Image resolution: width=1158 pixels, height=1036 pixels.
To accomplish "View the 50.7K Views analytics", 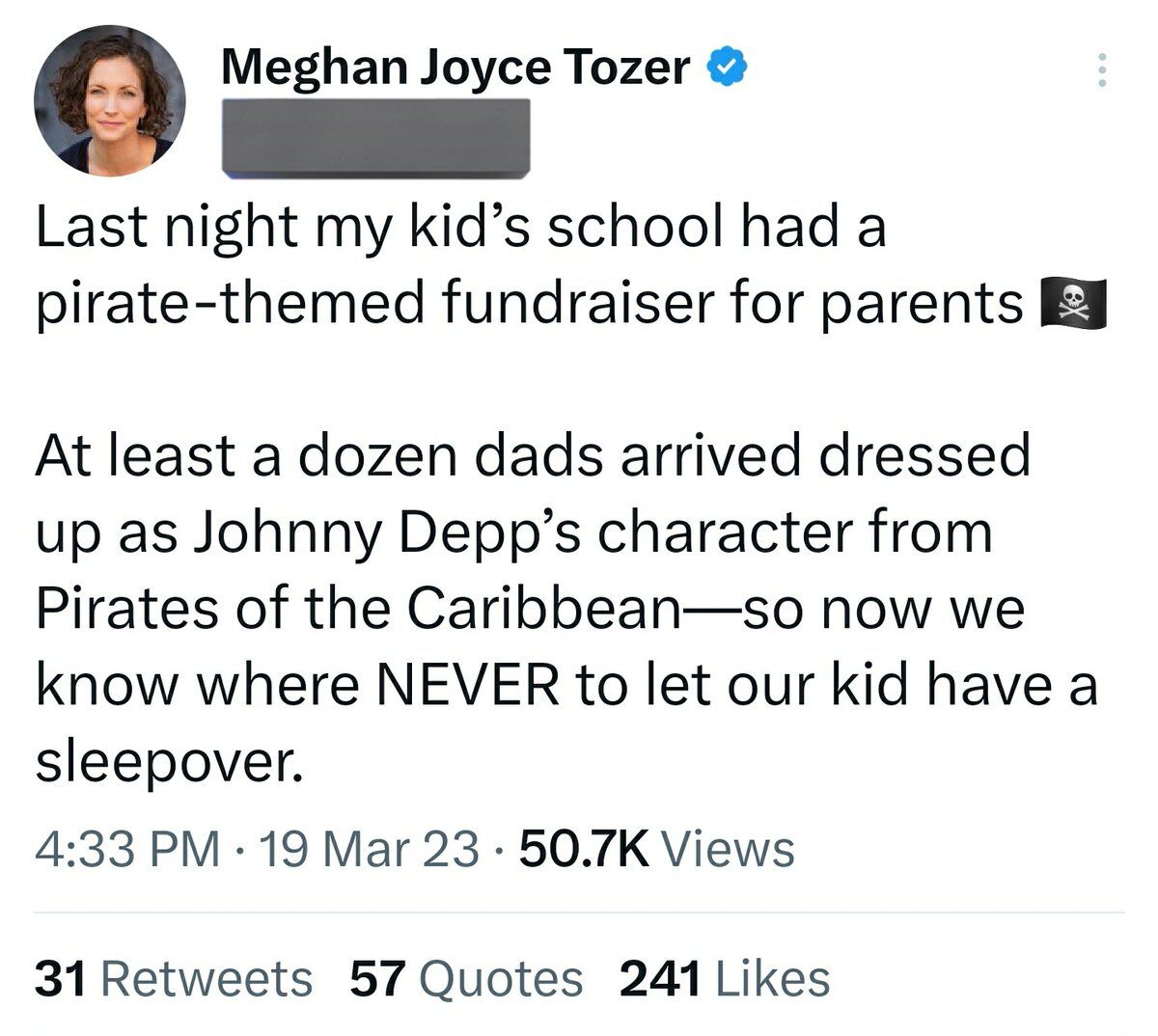I will point(656,849).
